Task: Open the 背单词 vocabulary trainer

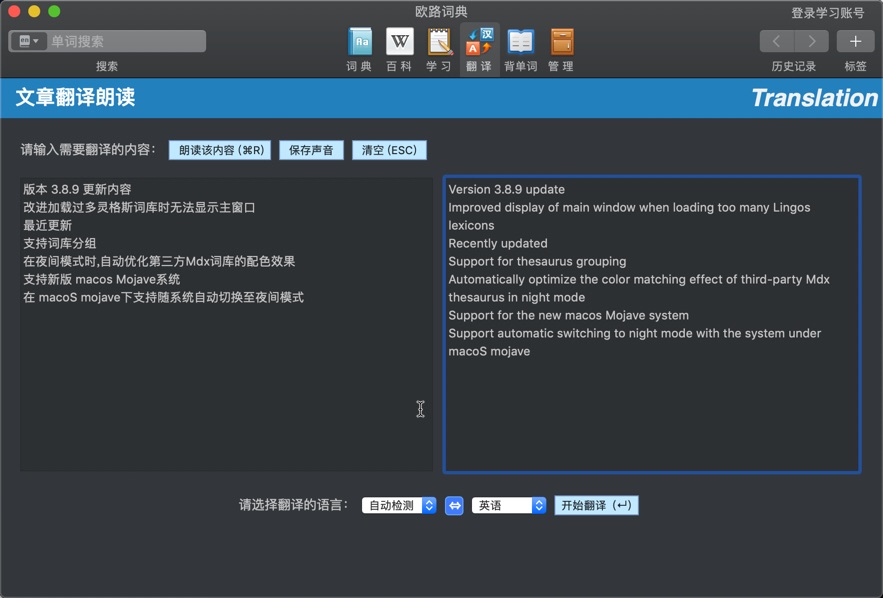Action: click(521, 47)
